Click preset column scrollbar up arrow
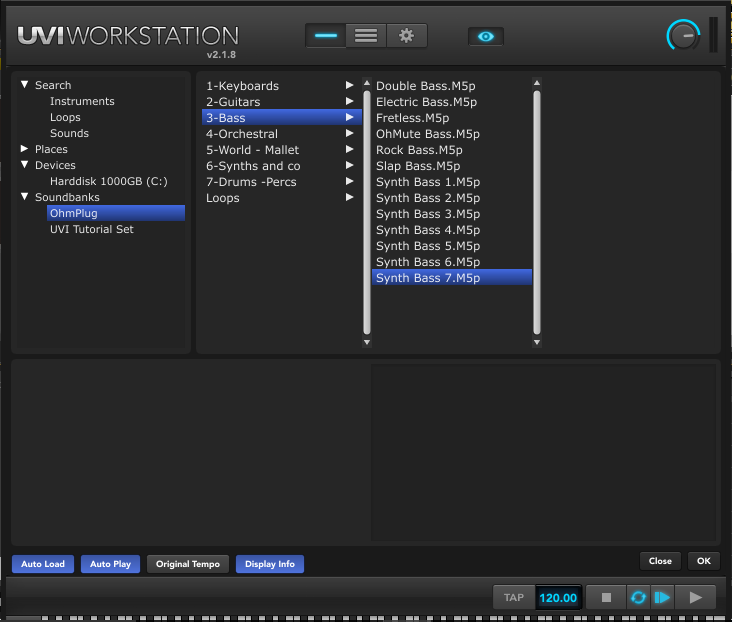Image resolution: width=732 pixels, height=622 pixels. coord(537,83)
